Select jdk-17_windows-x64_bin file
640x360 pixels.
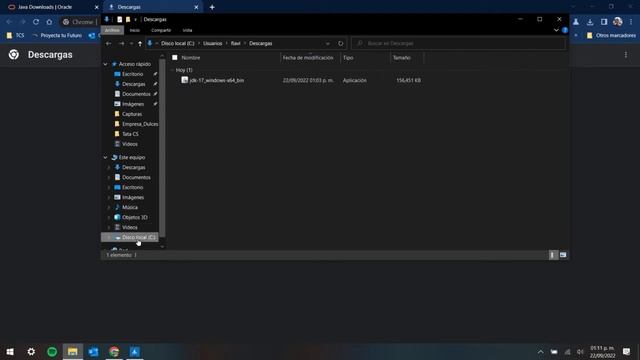[x=217, y=80]
